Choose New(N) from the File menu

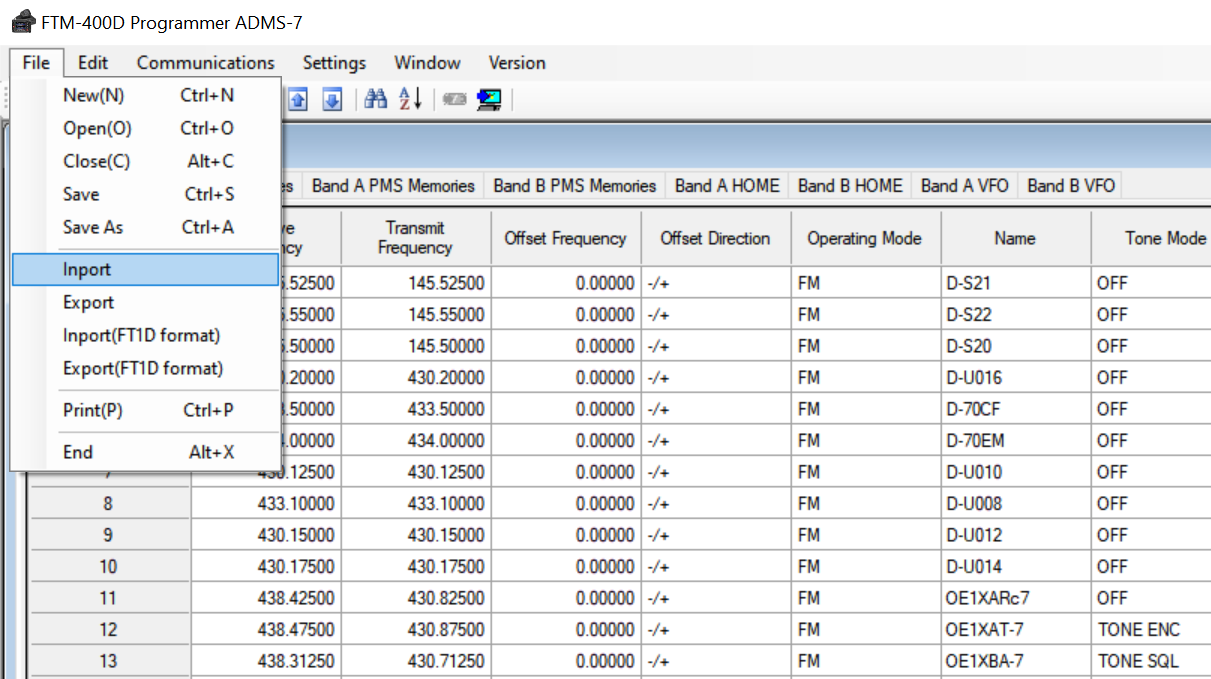tap(146, 95)
